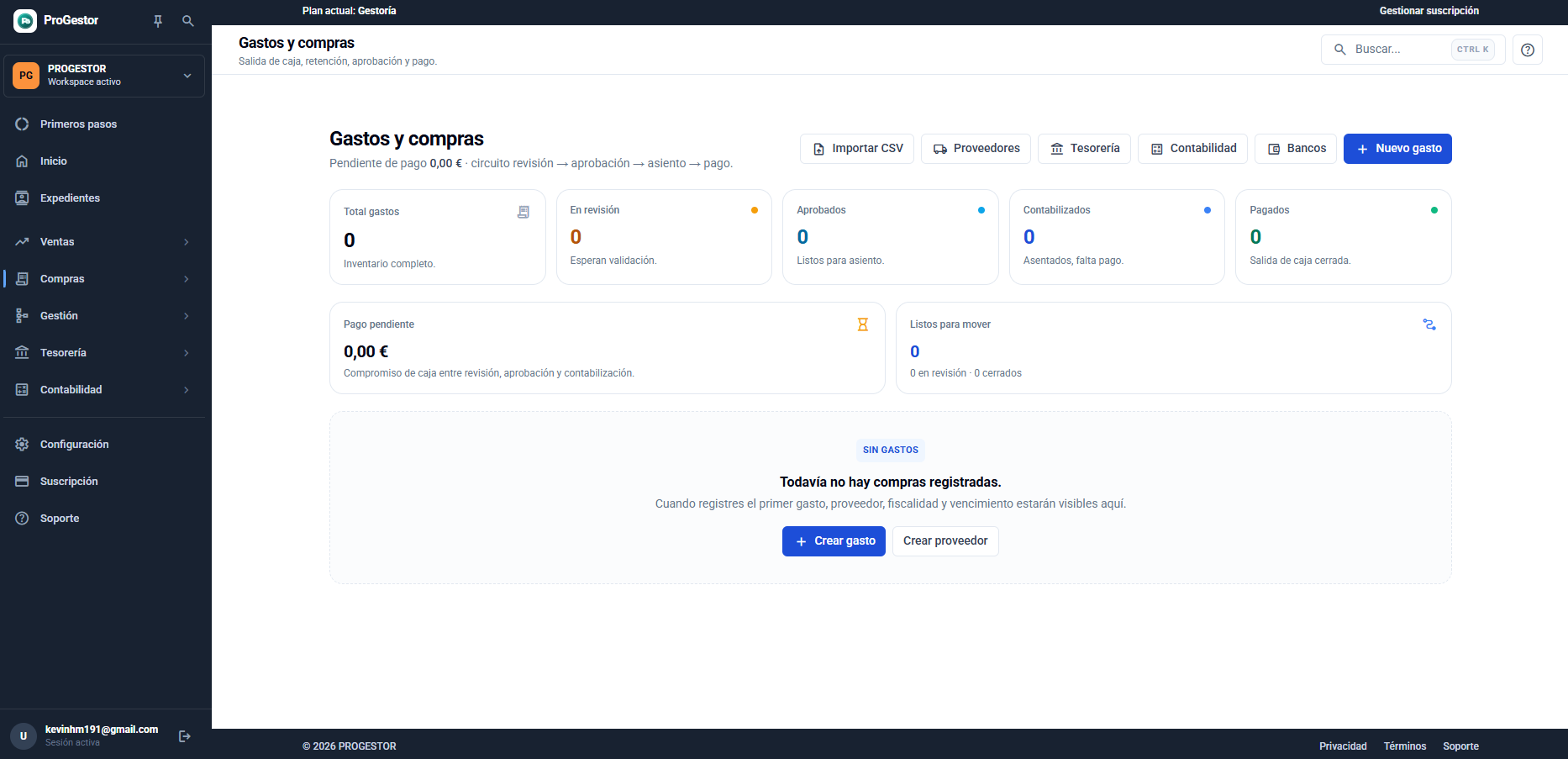1568x759 pixels.
Task: Open Soporte from the sidebar
Action: coord(104,519)
